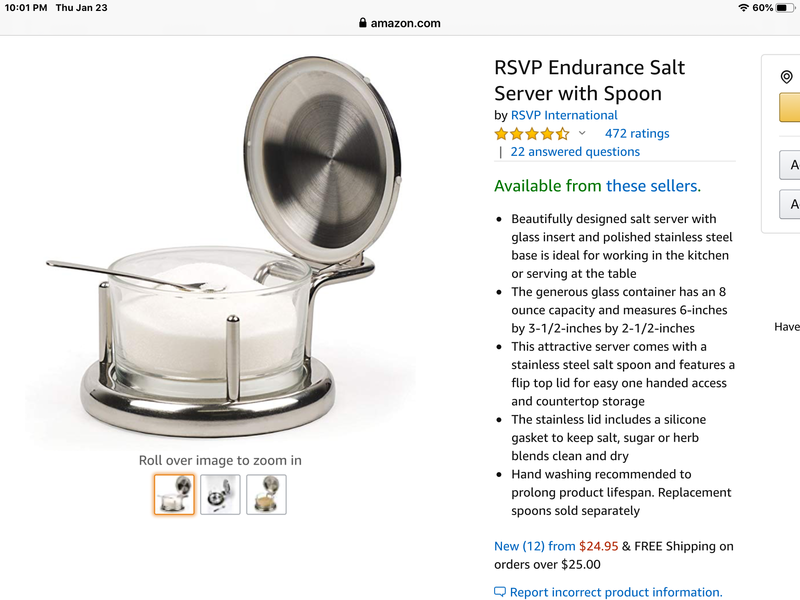Click the these sellers link
Viewport: 800px width, 600px height.
(653, 186)
